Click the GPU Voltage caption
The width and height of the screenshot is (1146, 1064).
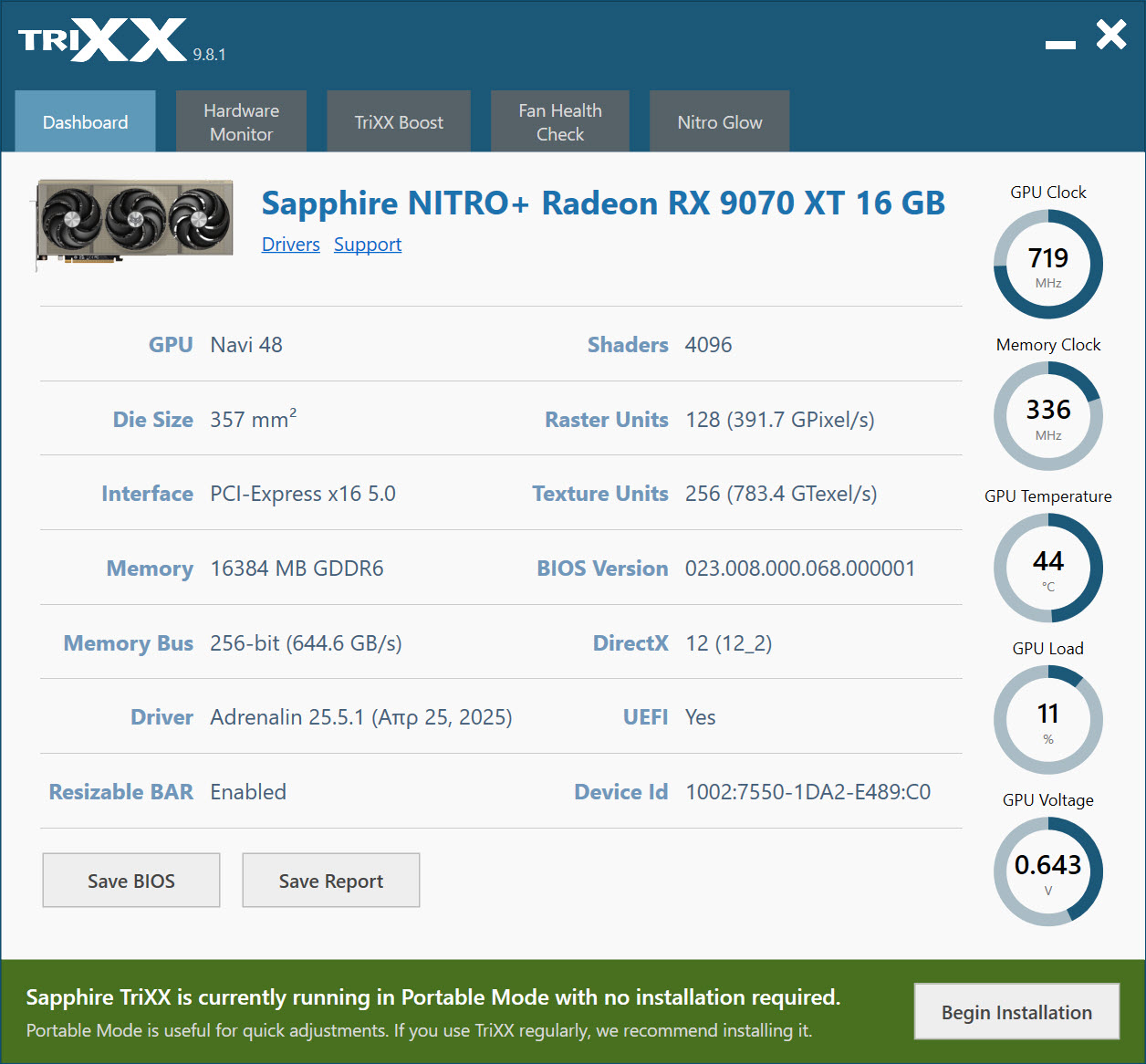(x=1048, y=800)
